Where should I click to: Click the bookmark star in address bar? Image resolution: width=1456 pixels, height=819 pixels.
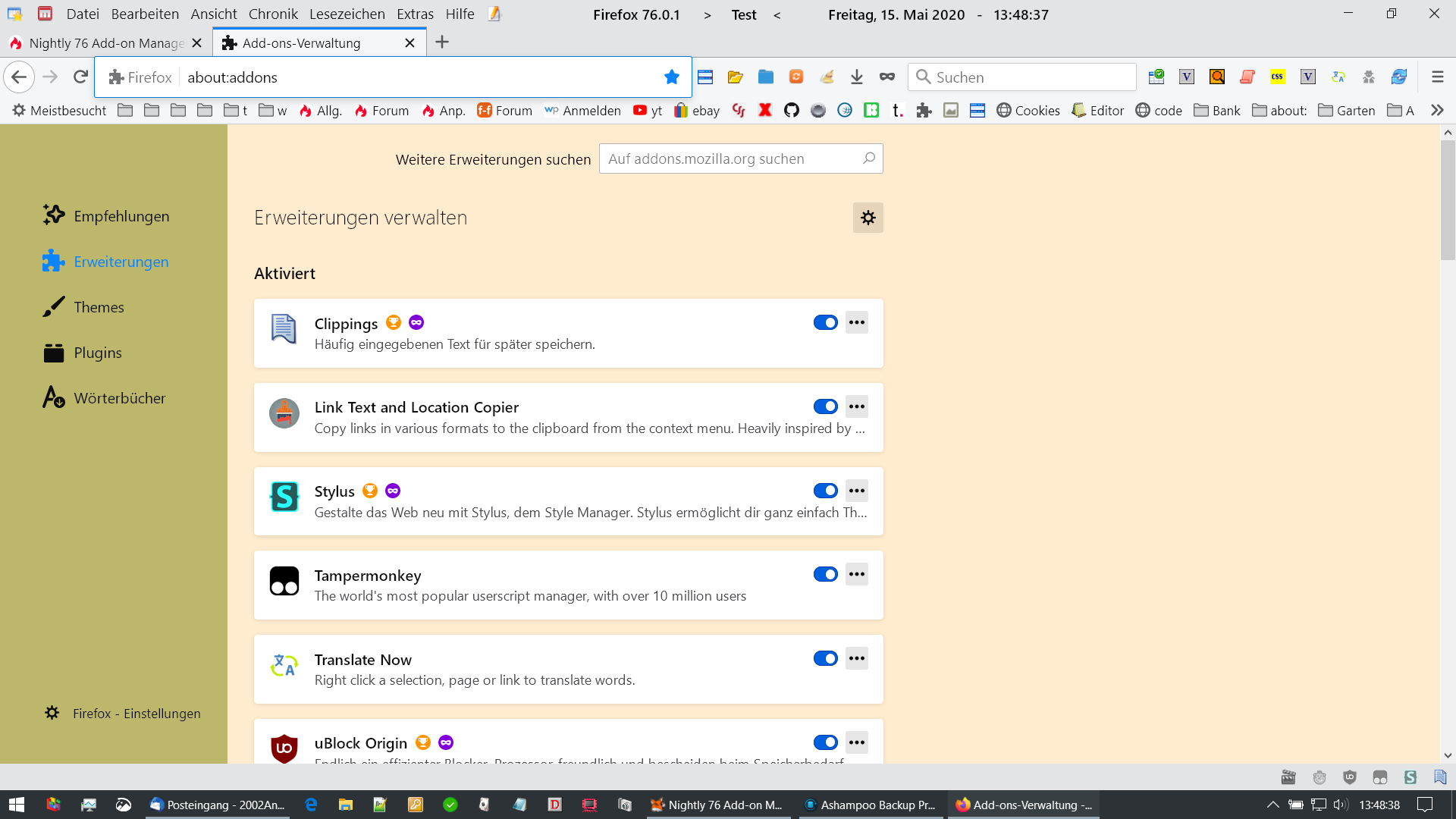(x=671, y=77)
